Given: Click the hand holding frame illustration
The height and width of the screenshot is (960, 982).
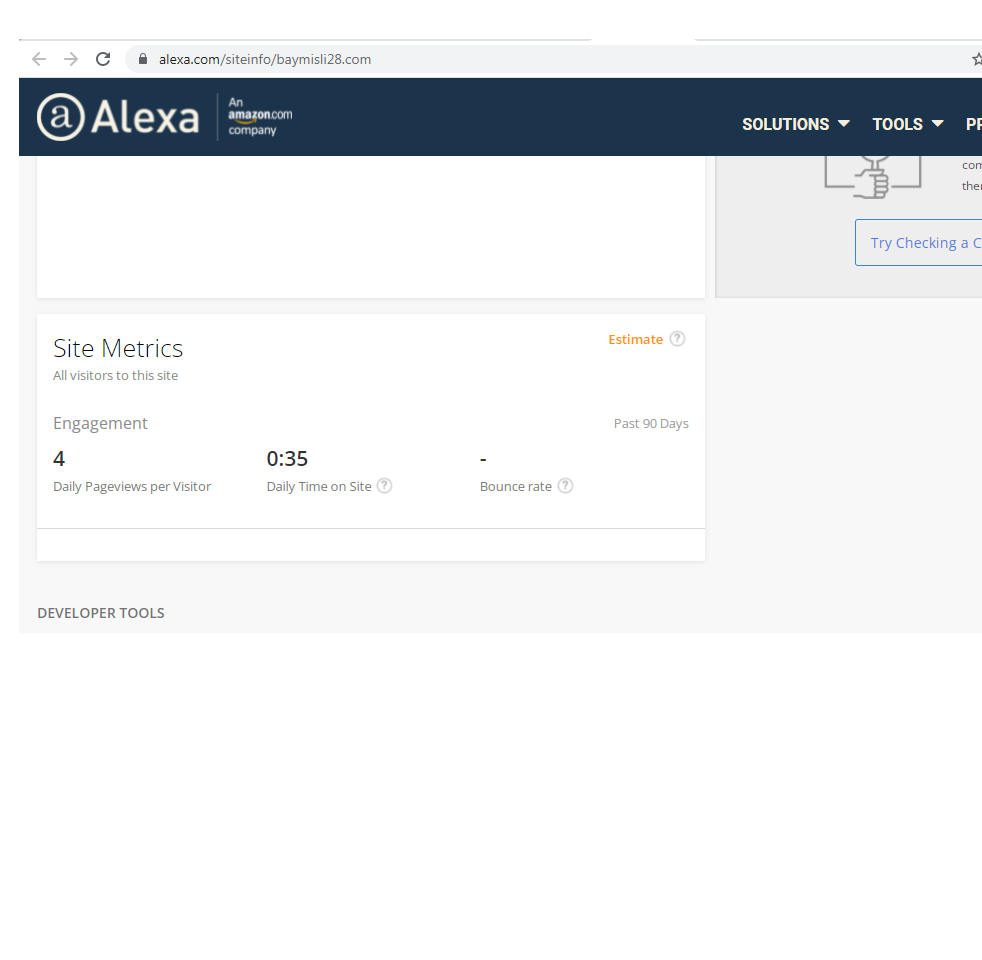Looking at the screenshot, I should (872, 177).
